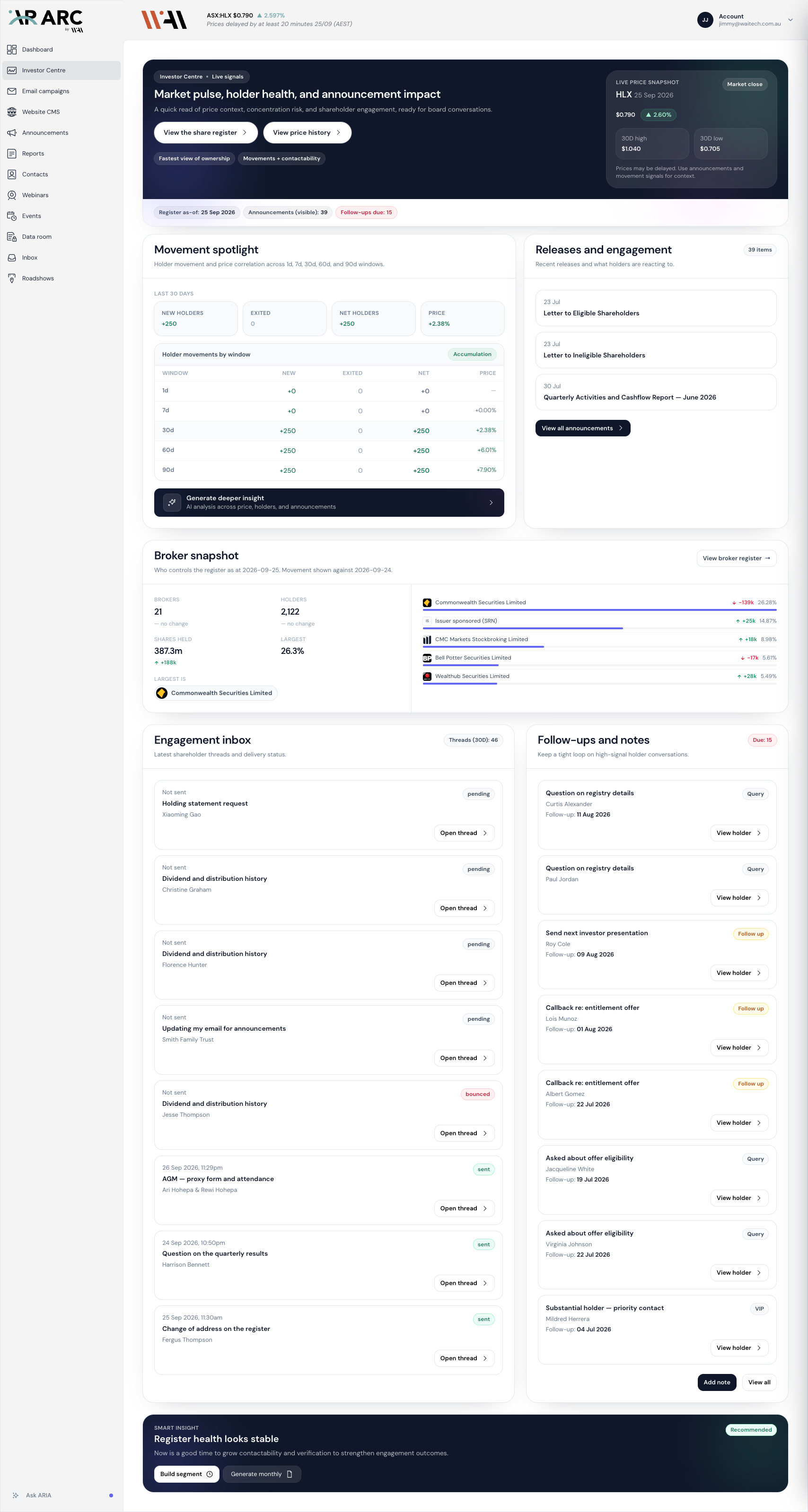
Task: Click the Wealthhub Securities logo icon
Action: [427, 676]
